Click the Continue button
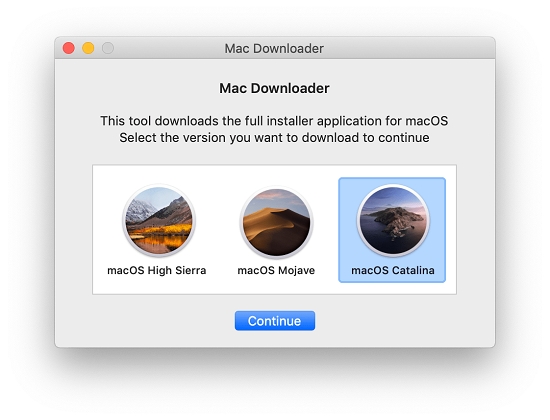 275,321
